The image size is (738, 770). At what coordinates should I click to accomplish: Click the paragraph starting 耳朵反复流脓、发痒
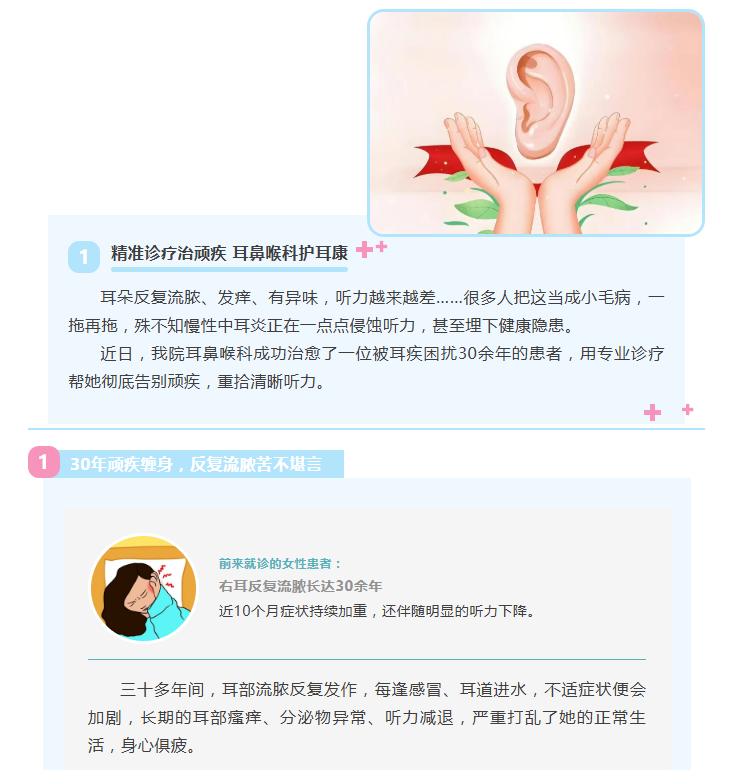coord(366,311)
